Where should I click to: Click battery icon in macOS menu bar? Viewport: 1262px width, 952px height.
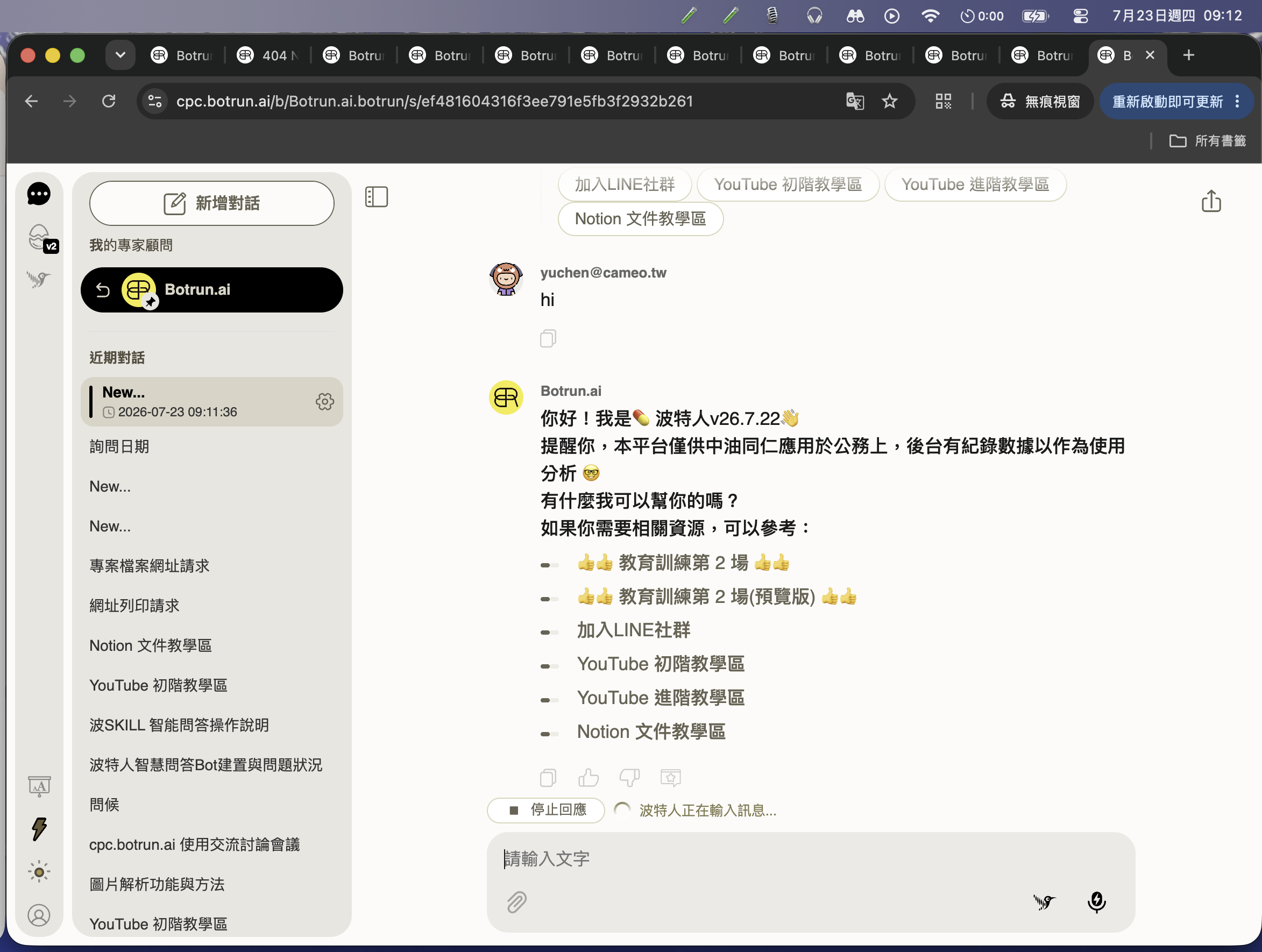pyautogui.click(x=1035, y=16)
